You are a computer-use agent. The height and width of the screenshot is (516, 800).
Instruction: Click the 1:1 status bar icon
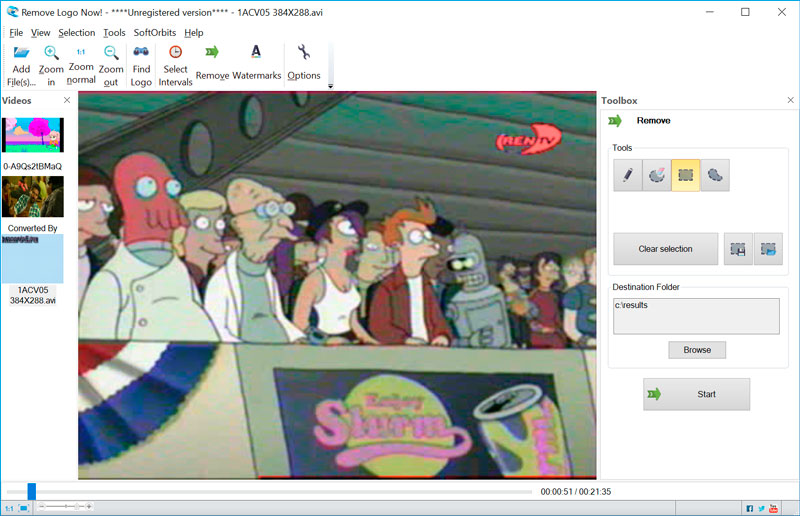click(x=9, y=508)
